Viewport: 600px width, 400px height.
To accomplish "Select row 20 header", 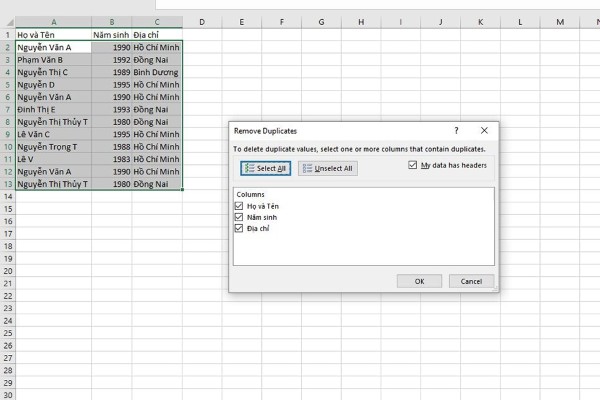I will point(8,271).
